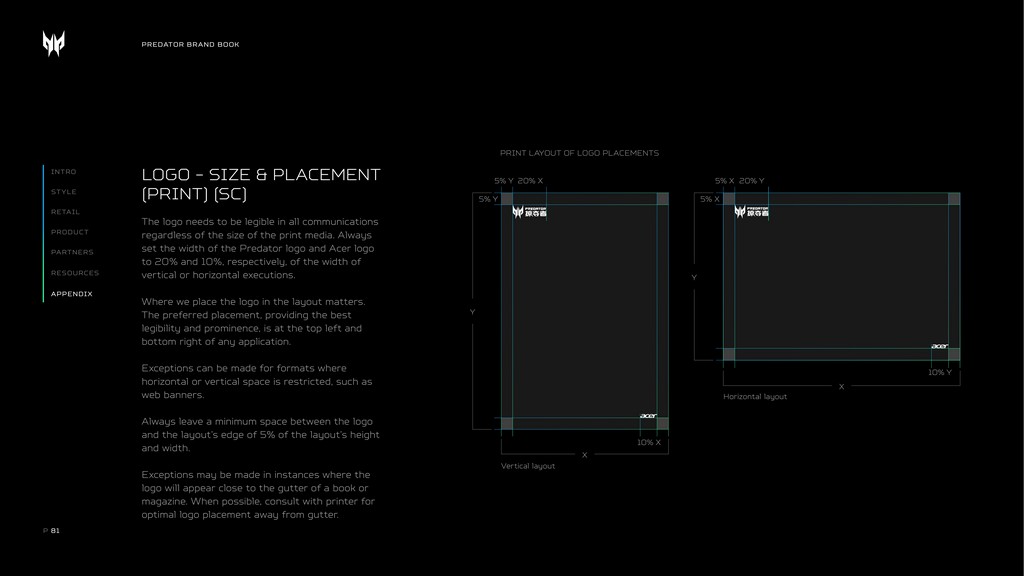Viewport: 1024px width, 576px height.
Task: Click the 10% X label under vertical layout
Action: 649,442
